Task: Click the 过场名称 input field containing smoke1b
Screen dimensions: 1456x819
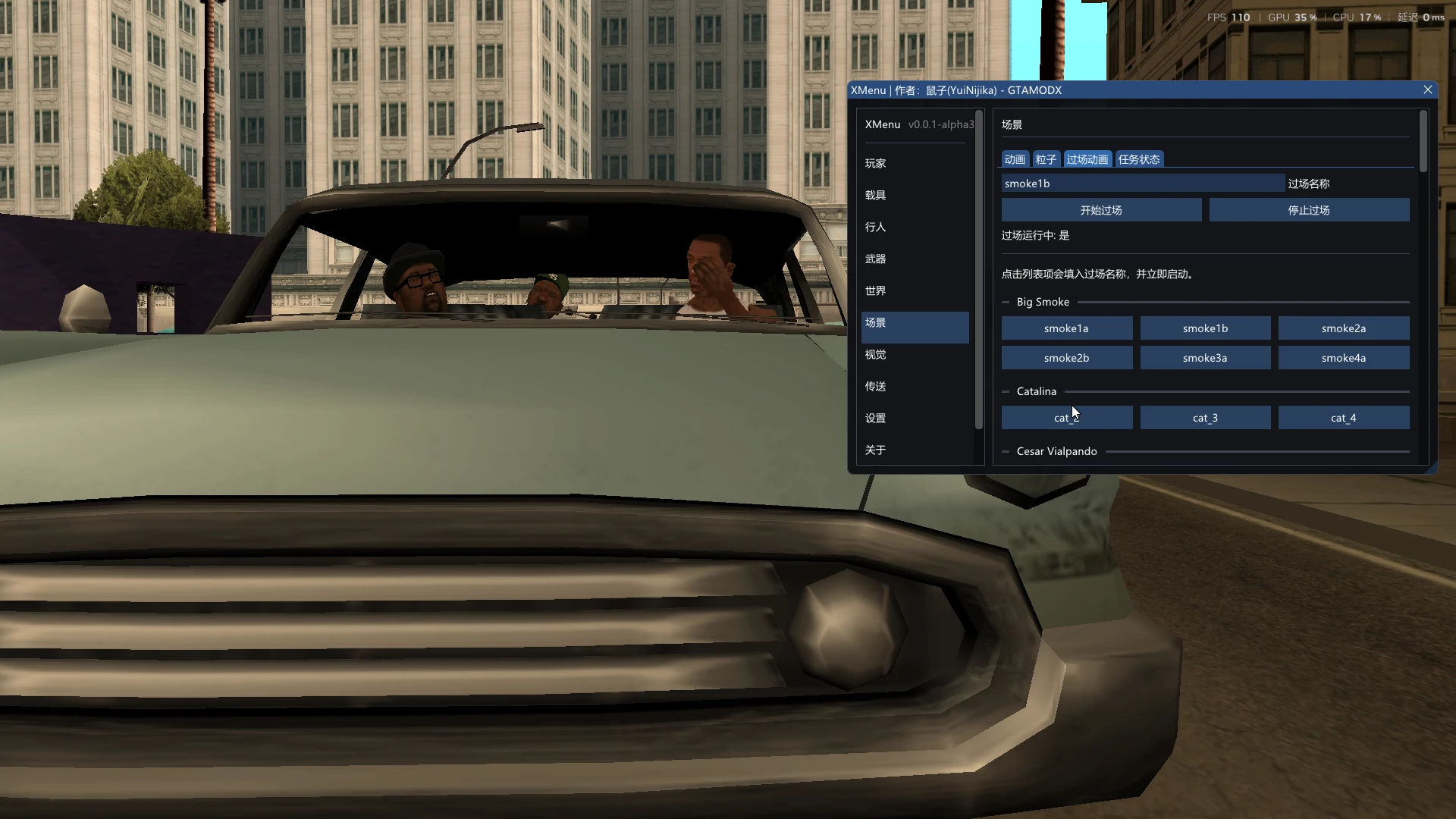Action: click(1143, 184)
